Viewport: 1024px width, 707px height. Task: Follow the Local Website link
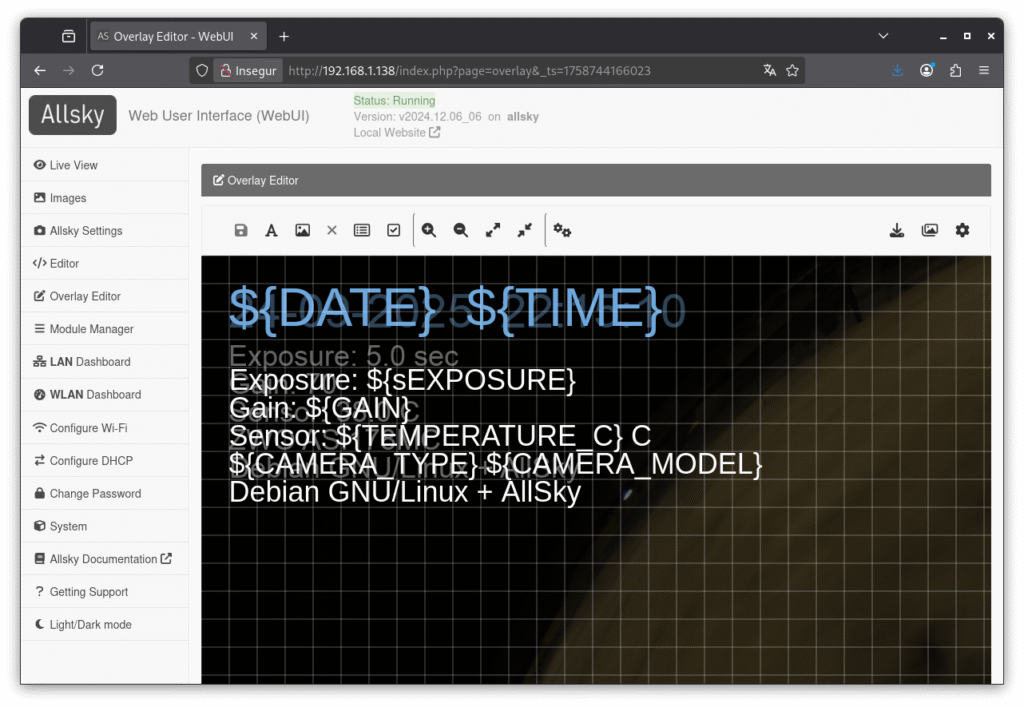point(396,132)
